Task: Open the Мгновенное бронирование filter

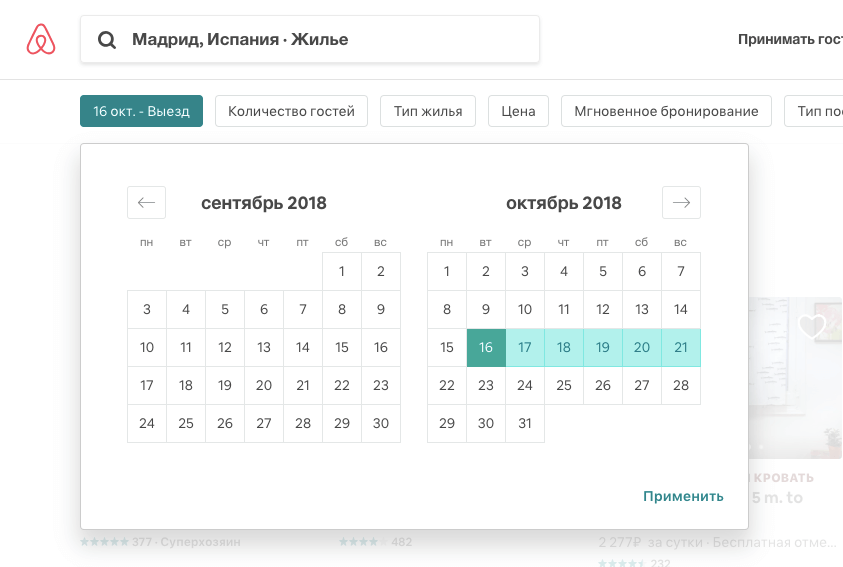Action: click(x=666, y=111)
